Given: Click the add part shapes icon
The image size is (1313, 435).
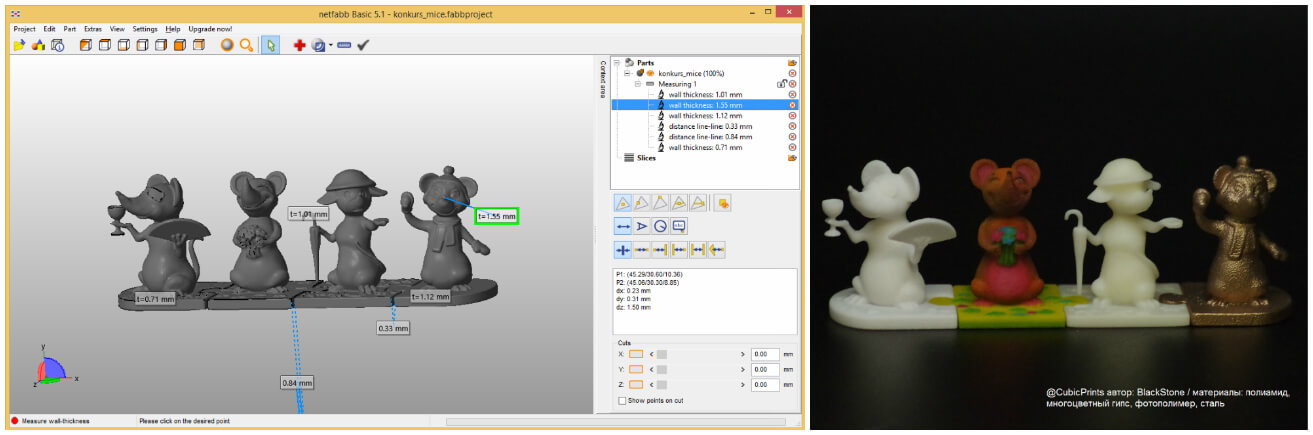Looking at the screenshot, I should [x=39, y=45].
